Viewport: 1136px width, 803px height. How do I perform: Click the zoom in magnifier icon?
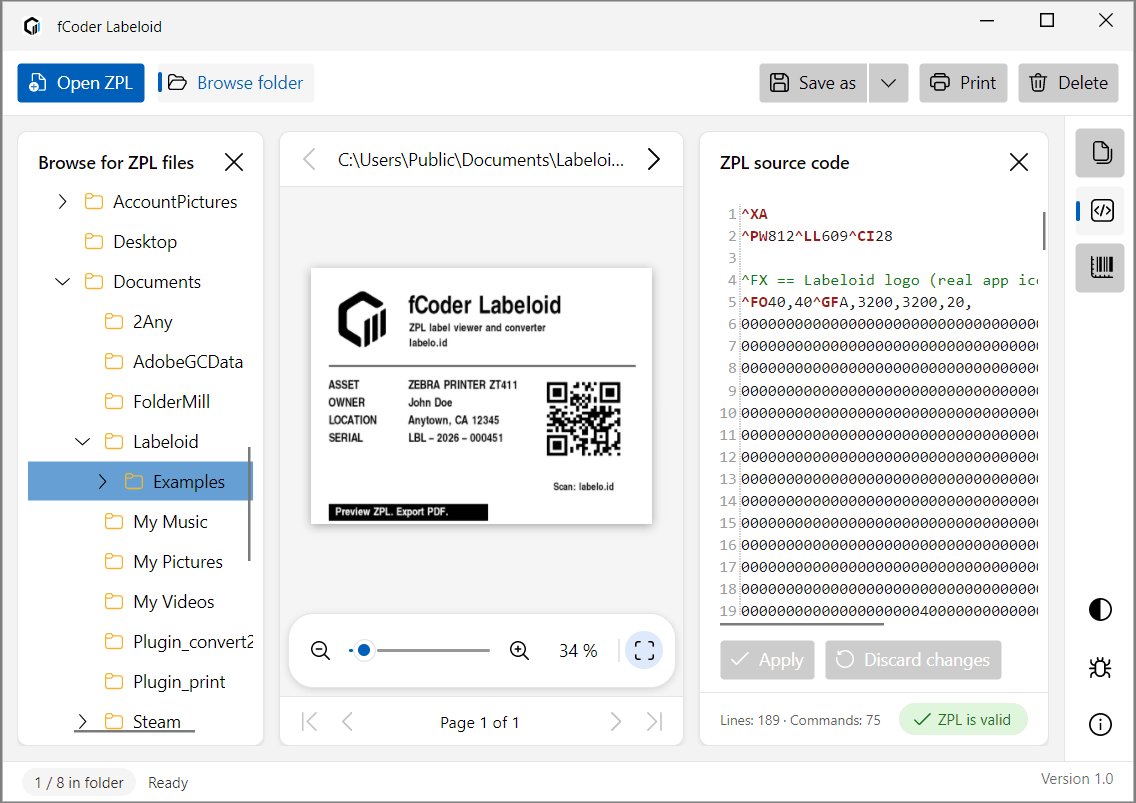pos(519,650)
